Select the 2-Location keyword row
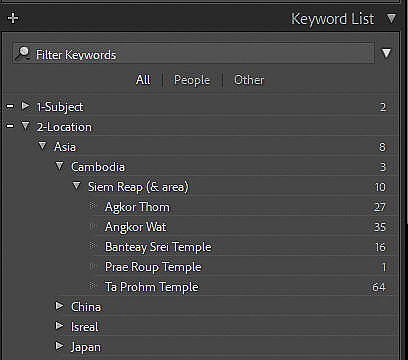The width and height of the screenshot is (408, 360). click(x=200, y=127)
